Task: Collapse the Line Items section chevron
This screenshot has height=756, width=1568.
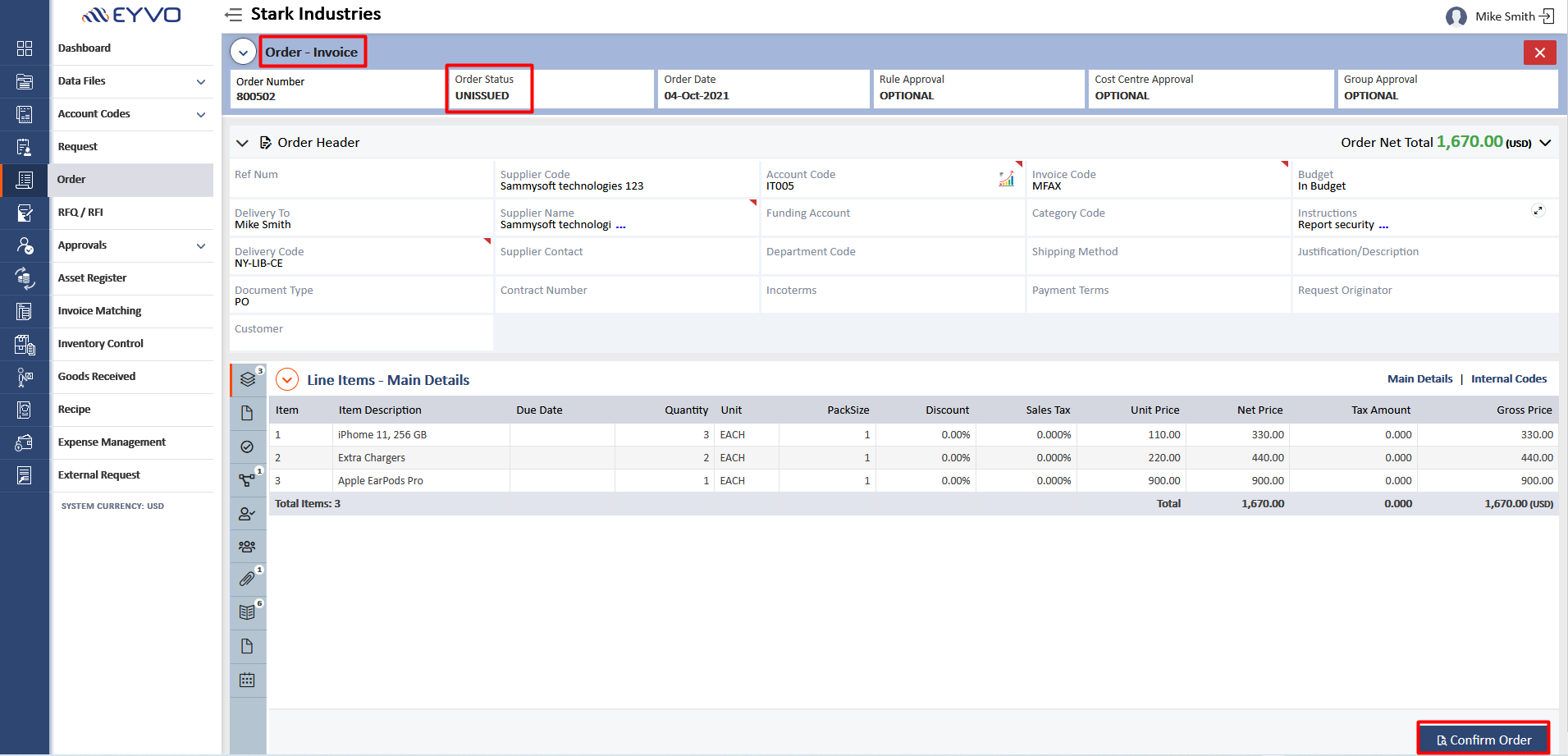Action: click(287, 379)
